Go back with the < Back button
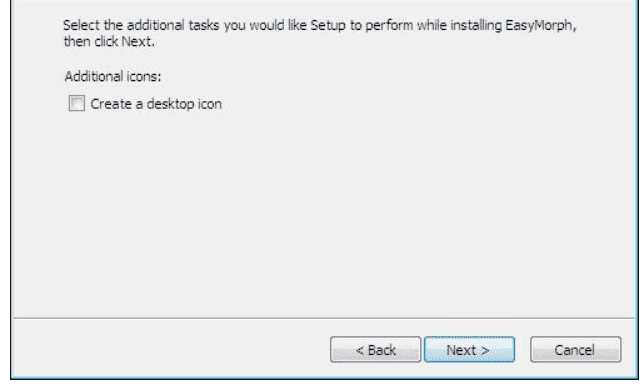The width and height of the screenshot is (644, 392). (x=375, y=350)
